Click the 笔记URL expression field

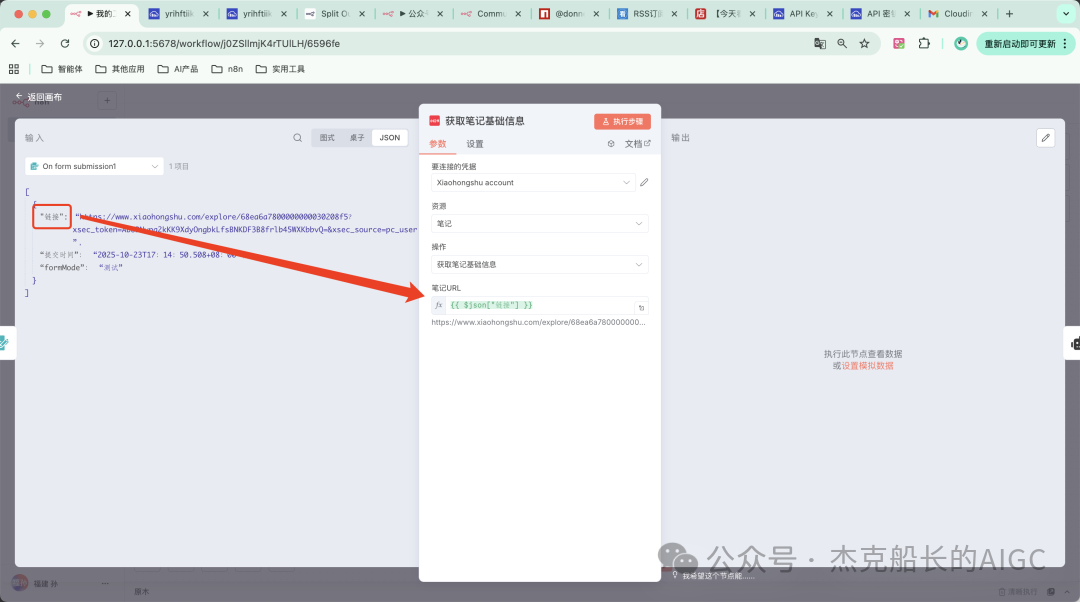coord(539,305)
